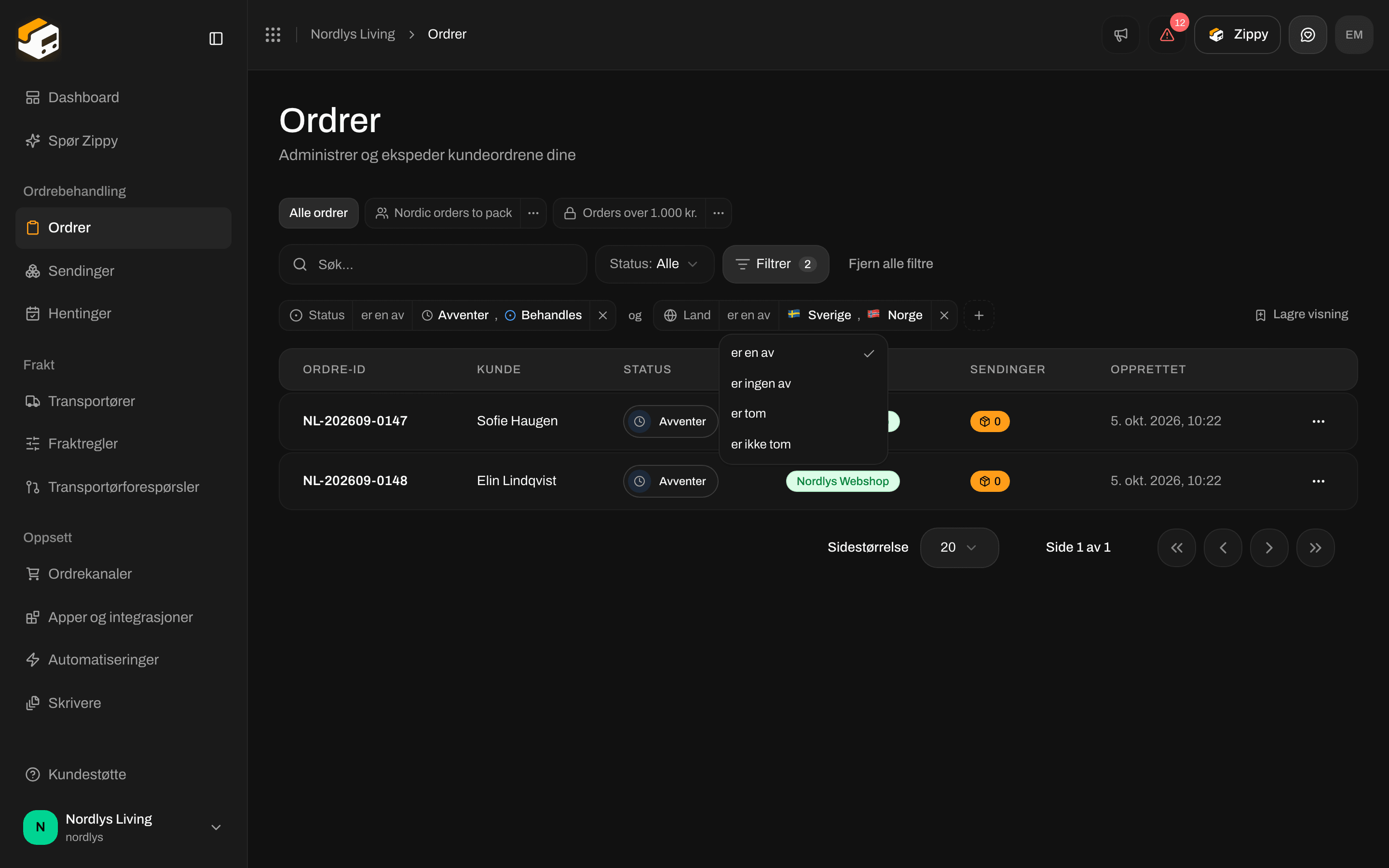Open the Land operator 'er en av' dropdown
The width and height of the screenshot is (1389, 868).
tap(749, 315)
